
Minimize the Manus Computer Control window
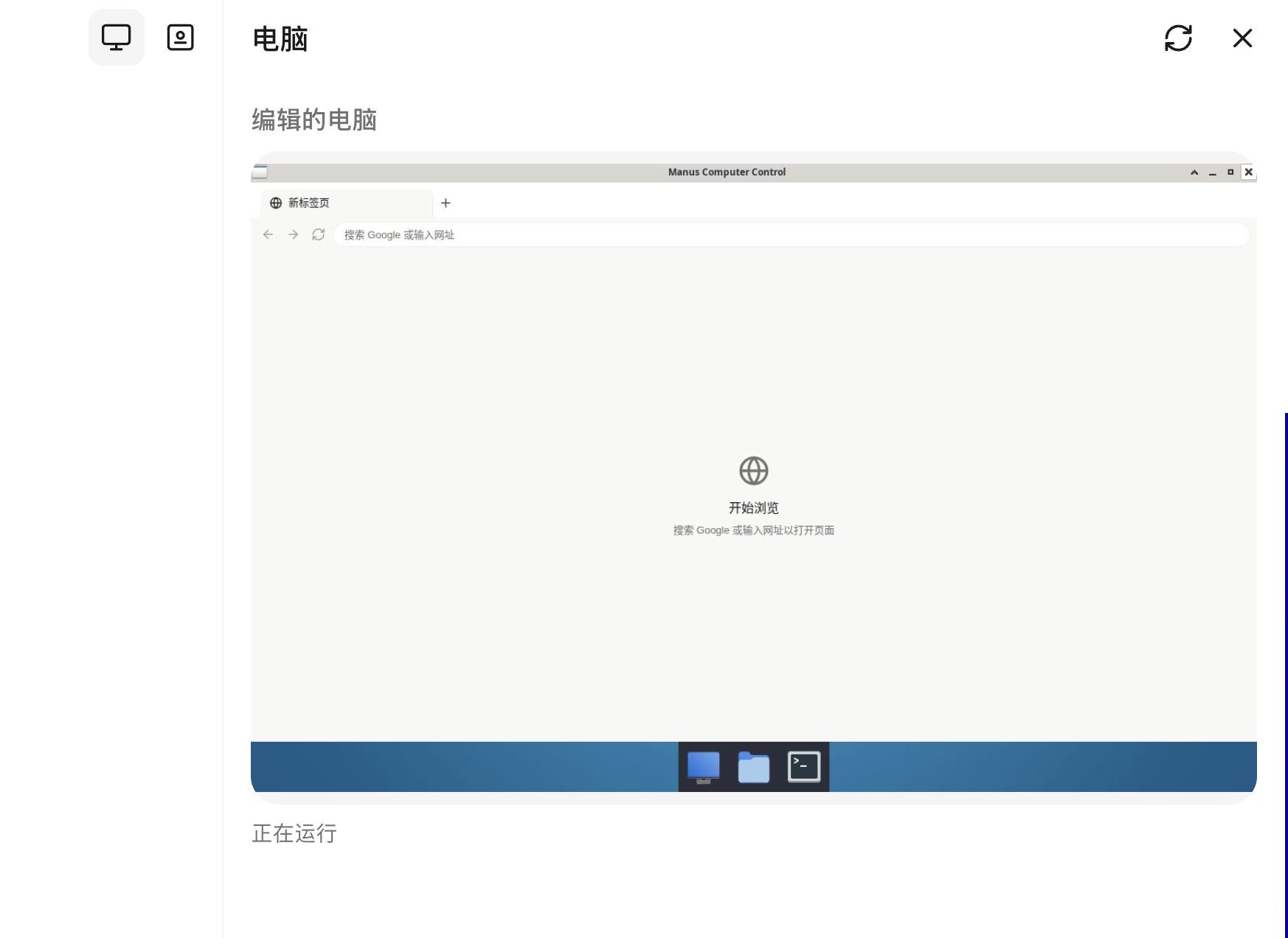pos(1212,173)
